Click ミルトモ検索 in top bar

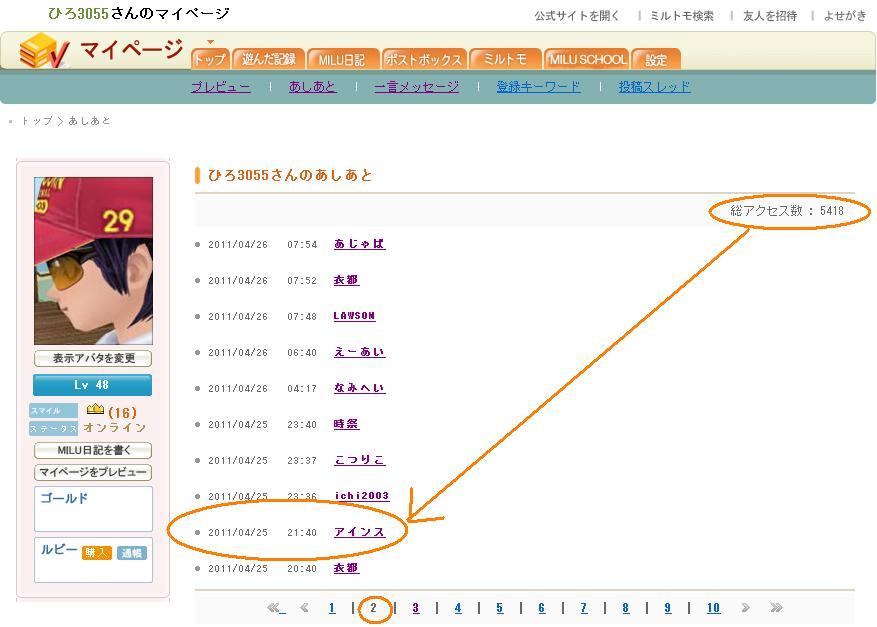point(681,16)
